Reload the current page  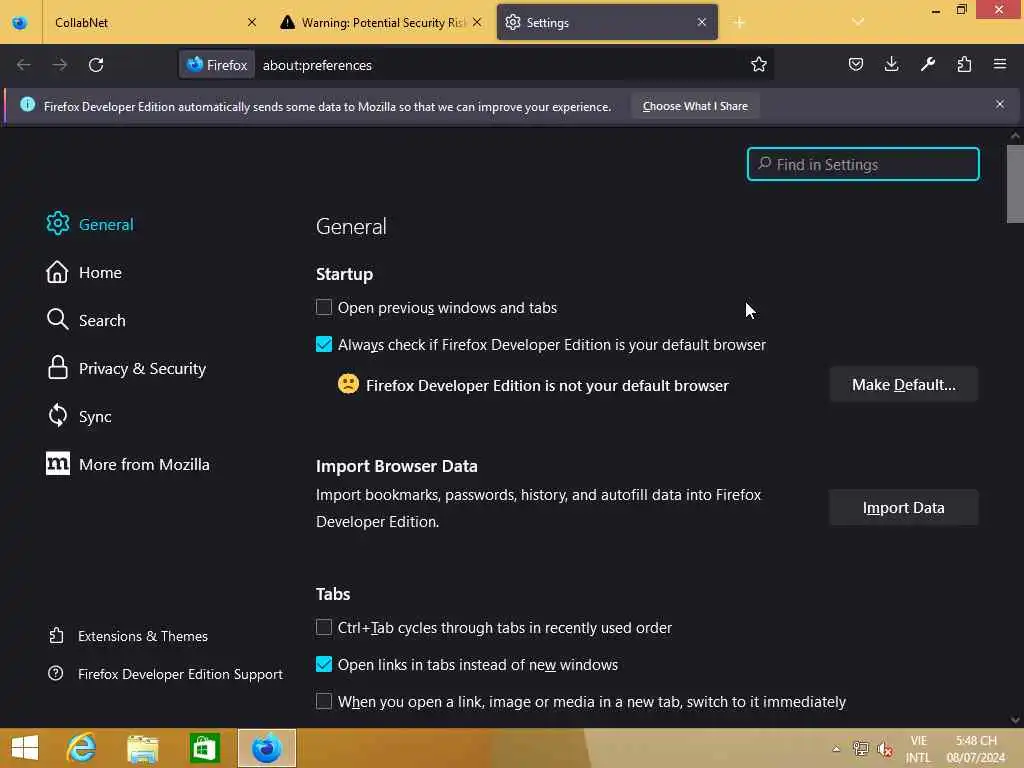pyautogui.click(x=96, y=65)
